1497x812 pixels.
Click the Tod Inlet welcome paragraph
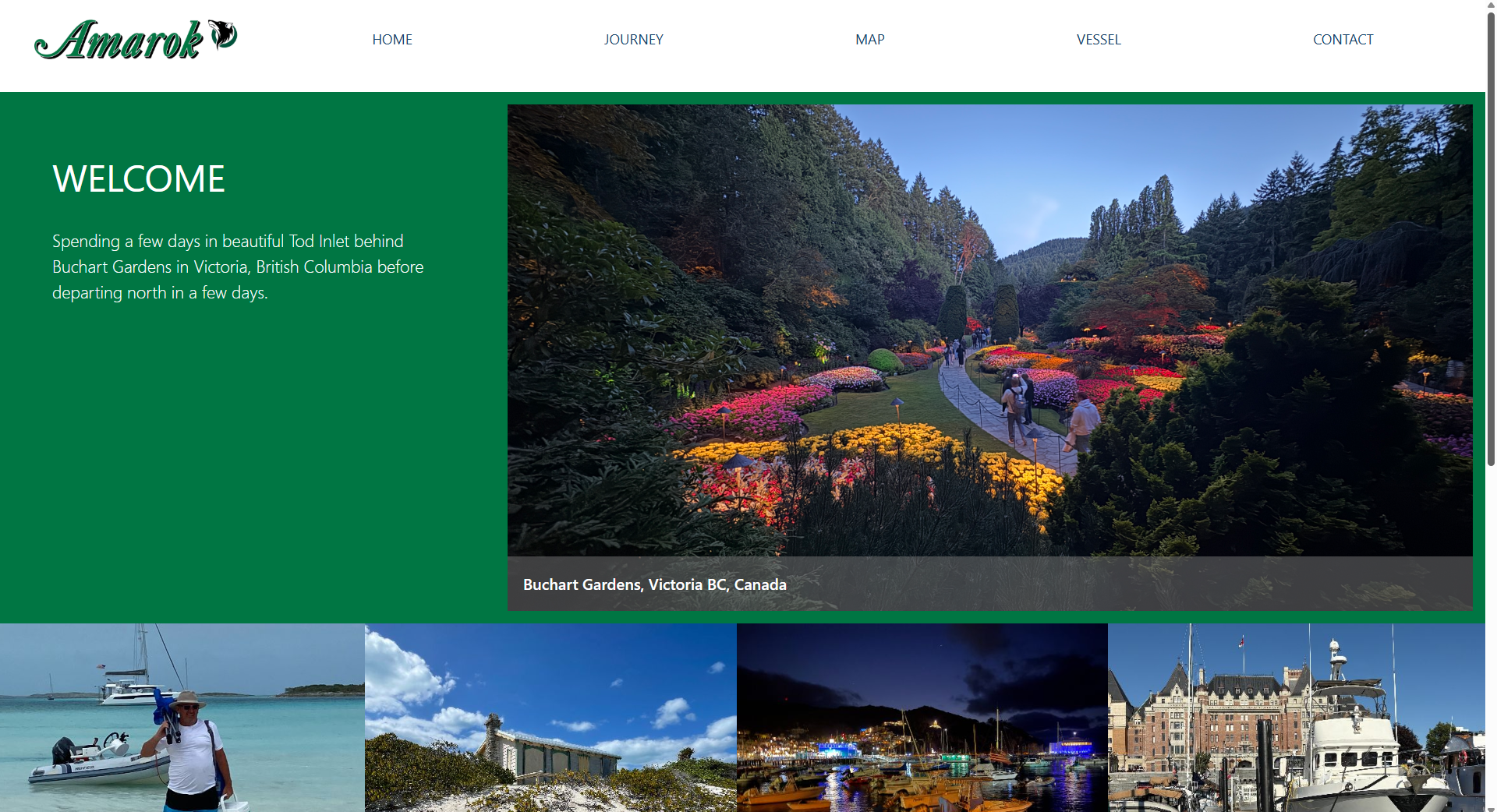238,267
